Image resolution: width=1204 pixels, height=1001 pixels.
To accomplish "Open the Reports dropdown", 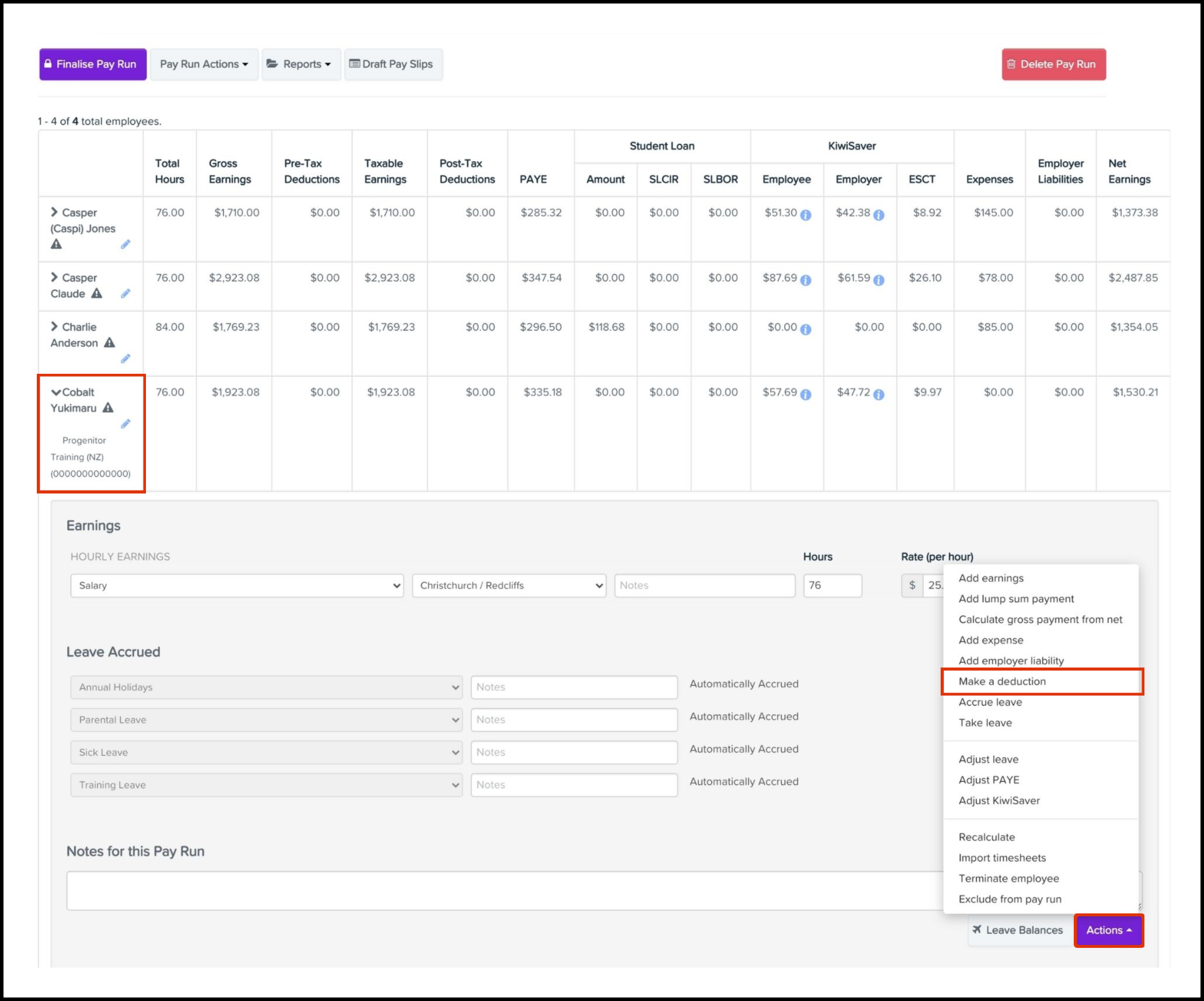I will 301,64.
